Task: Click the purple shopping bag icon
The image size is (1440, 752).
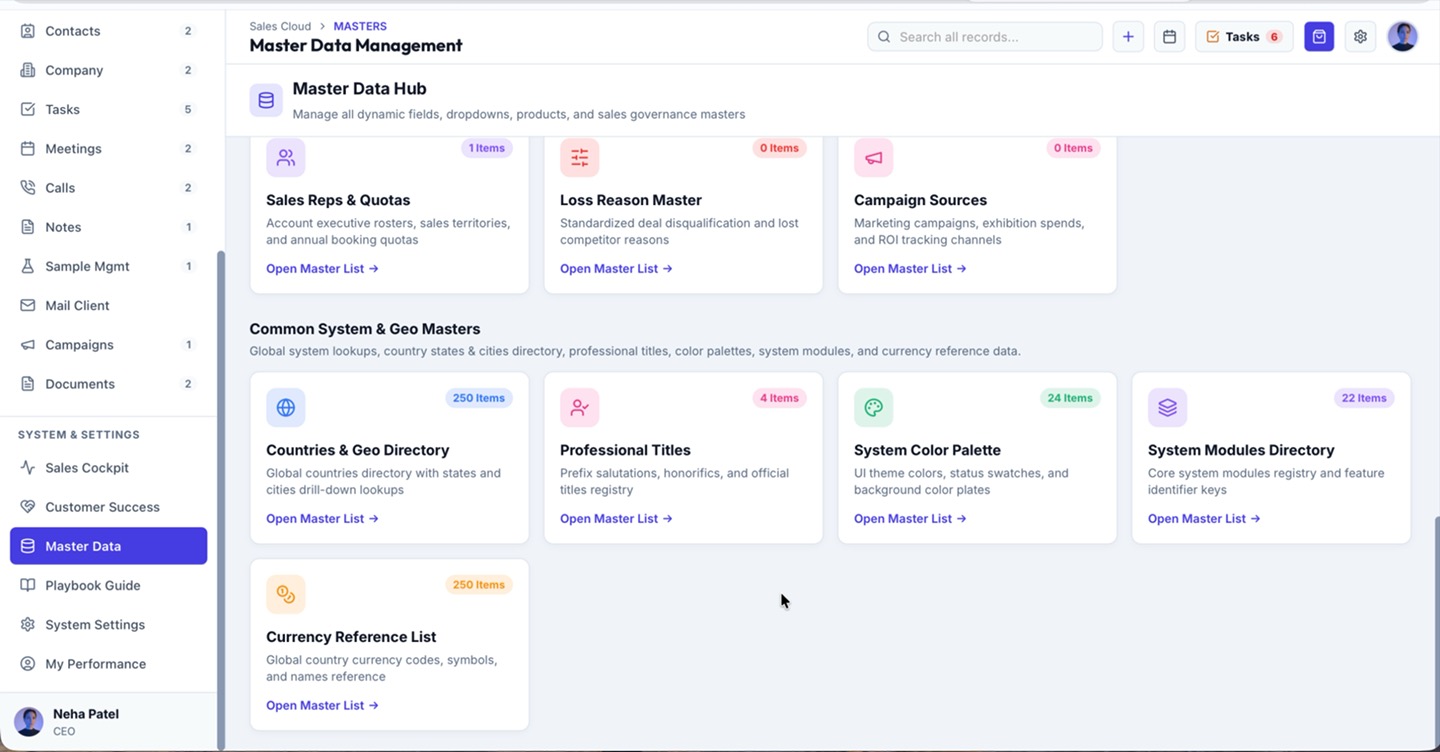Action: tap(1319, 37)
